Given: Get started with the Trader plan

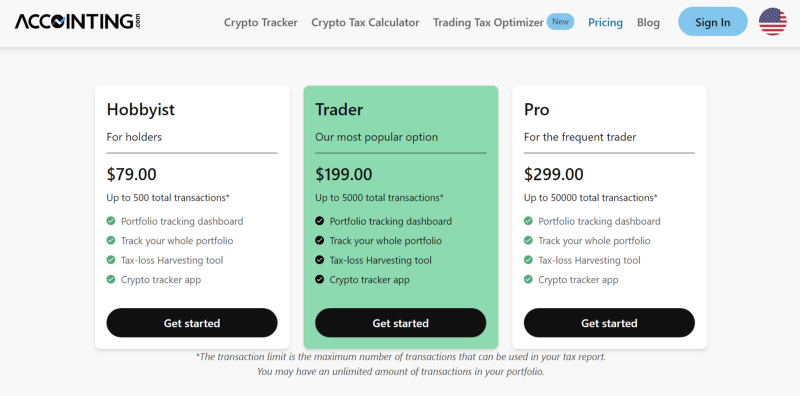Looking at the screenshot, I should coord(401,323).
